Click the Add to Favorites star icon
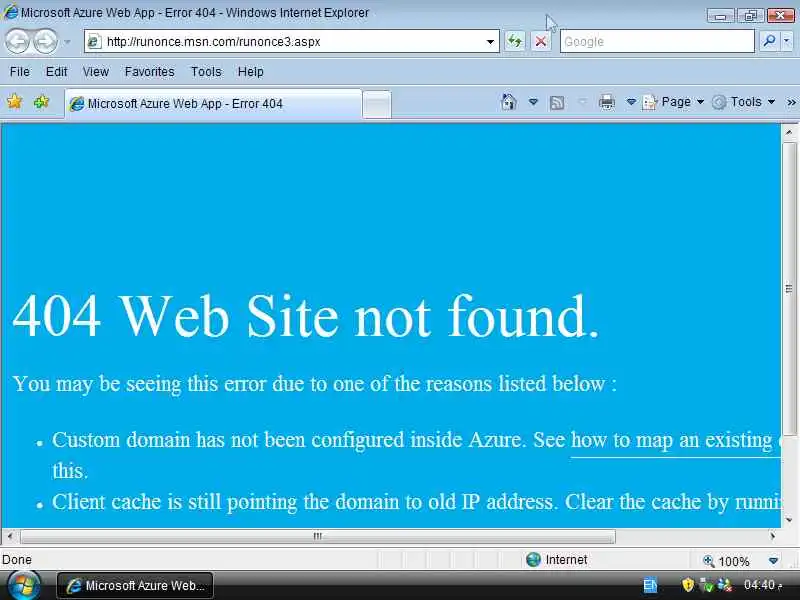The image size is (800, 600). coord(41,102)
